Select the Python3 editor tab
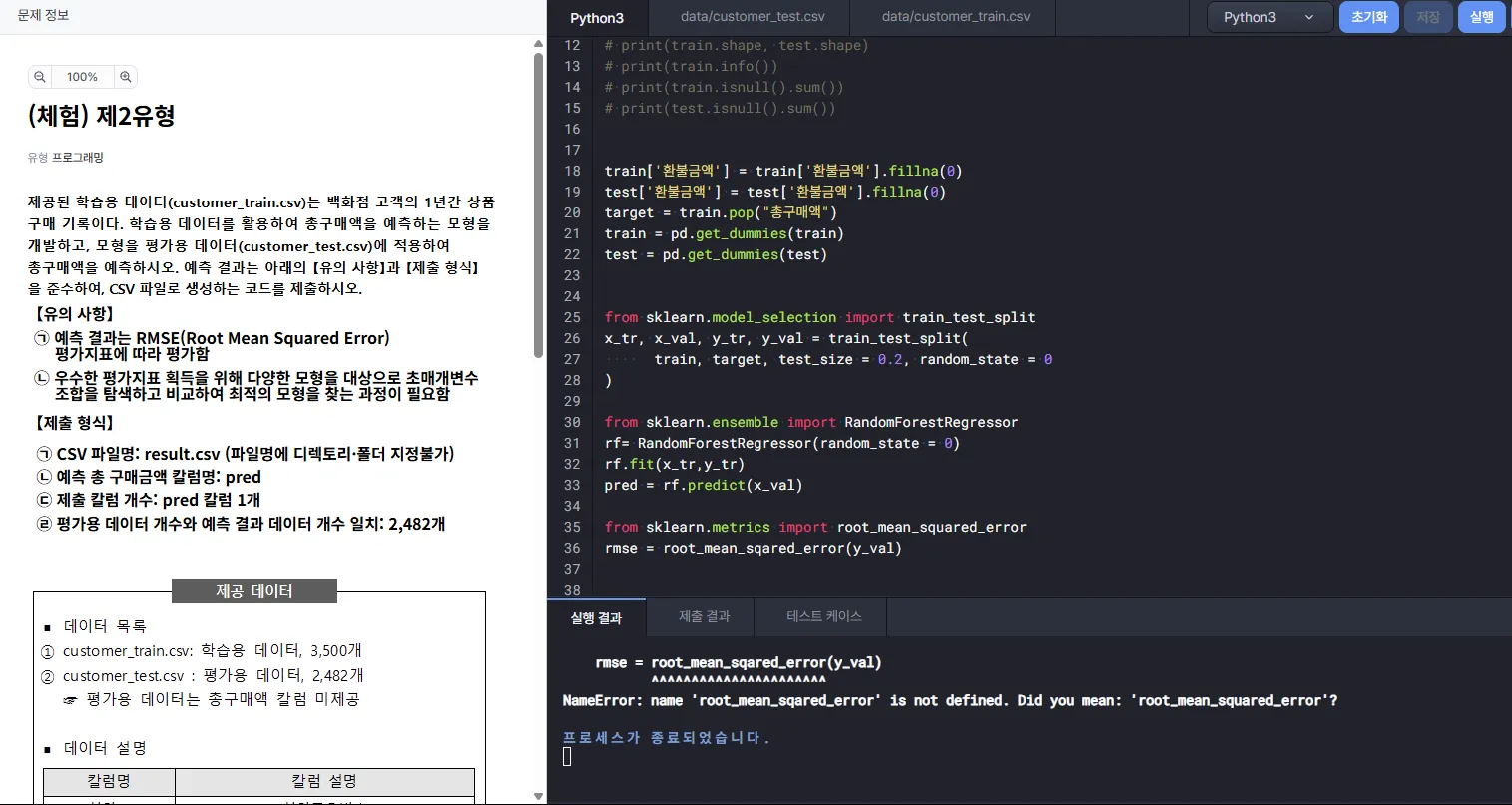The image size is (1512, 805). click(x=597, y=17)
